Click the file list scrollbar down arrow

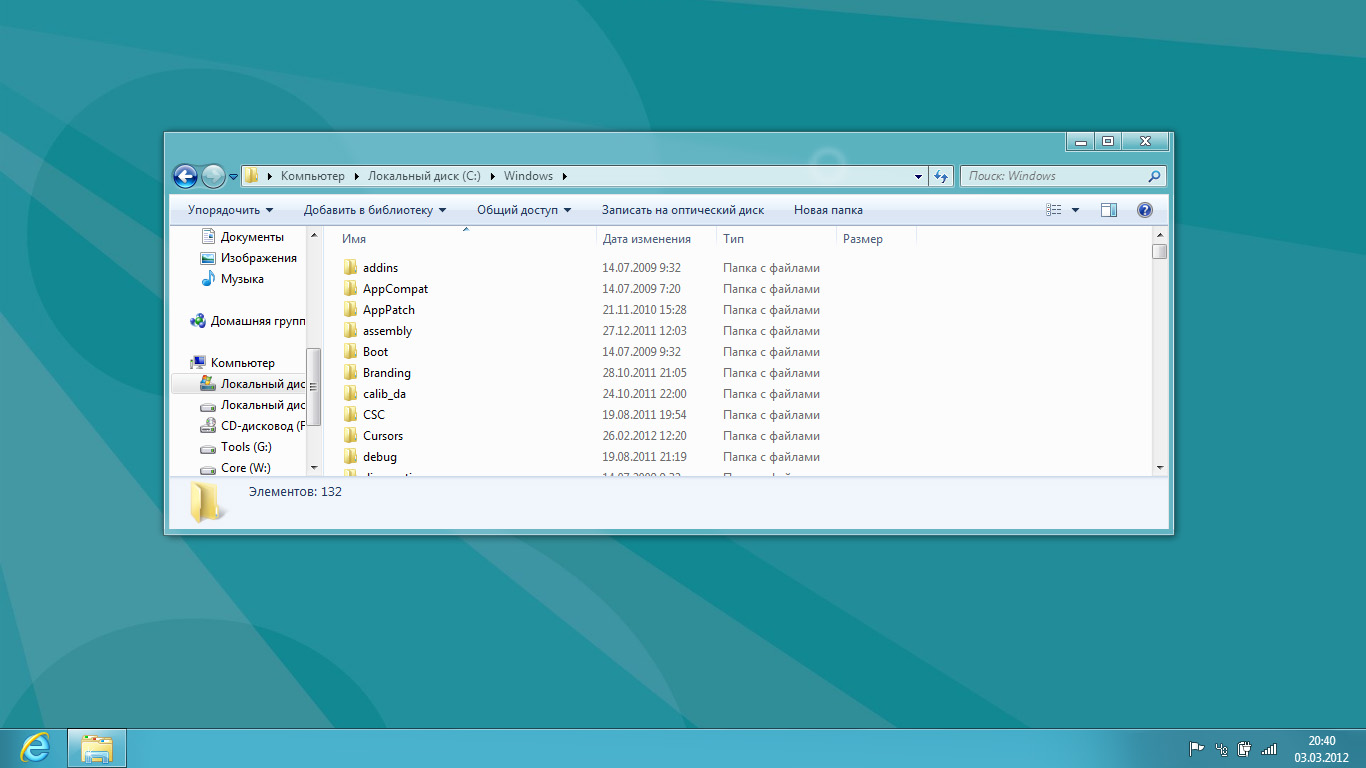1160,467
